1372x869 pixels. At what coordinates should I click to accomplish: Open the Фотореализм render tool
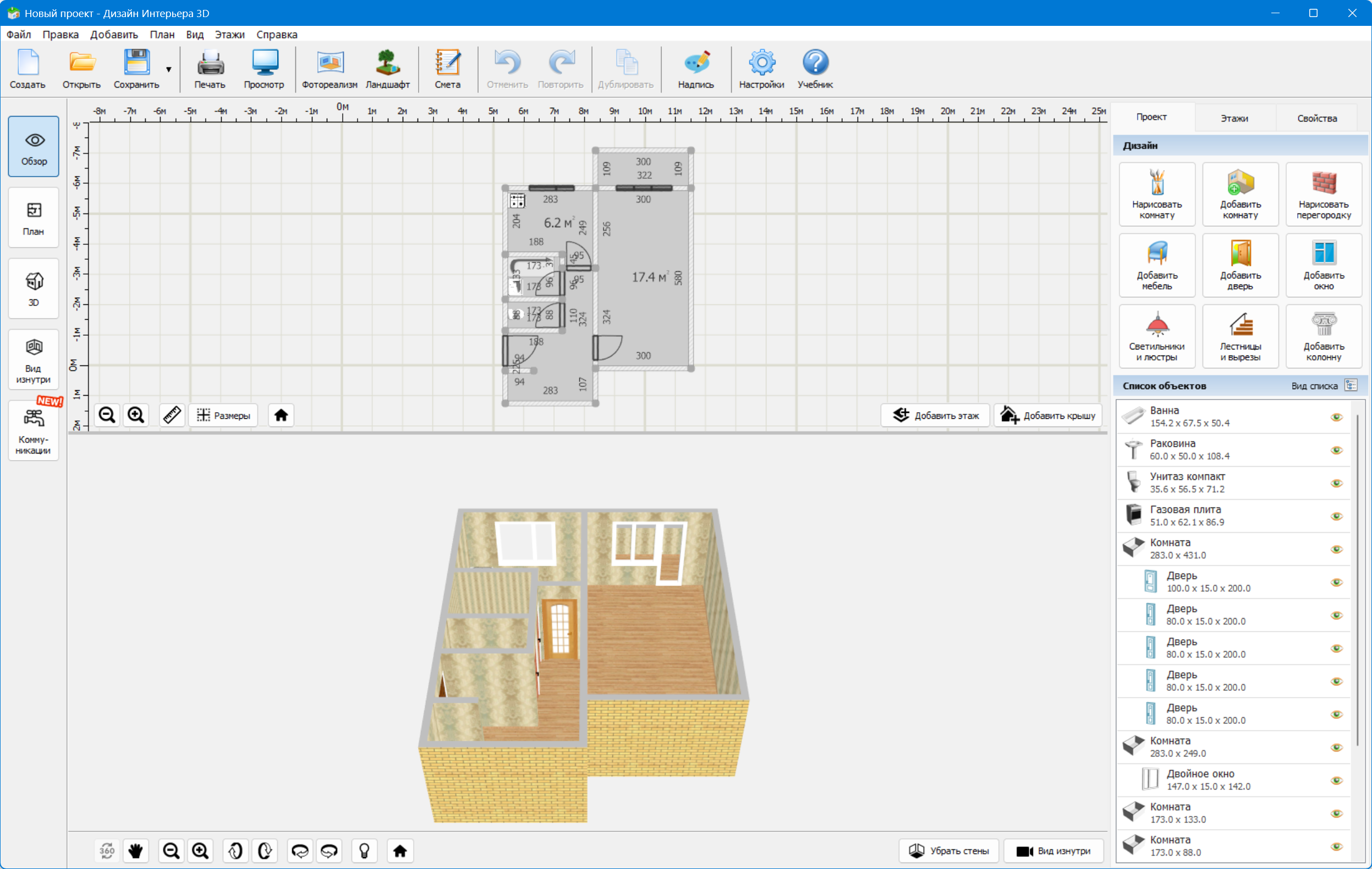tap(330, 68)
